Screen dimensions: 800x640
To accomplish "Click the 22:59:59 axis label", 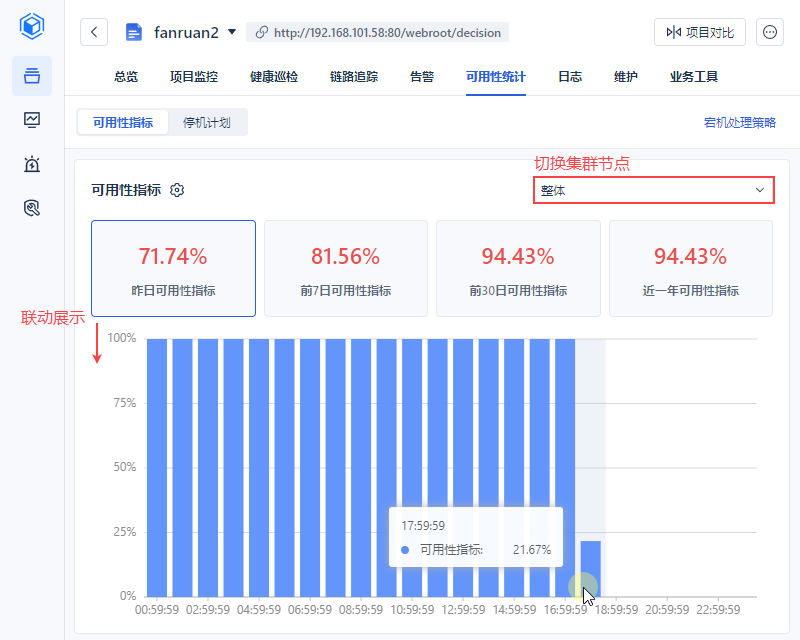I will pos(718,610).
